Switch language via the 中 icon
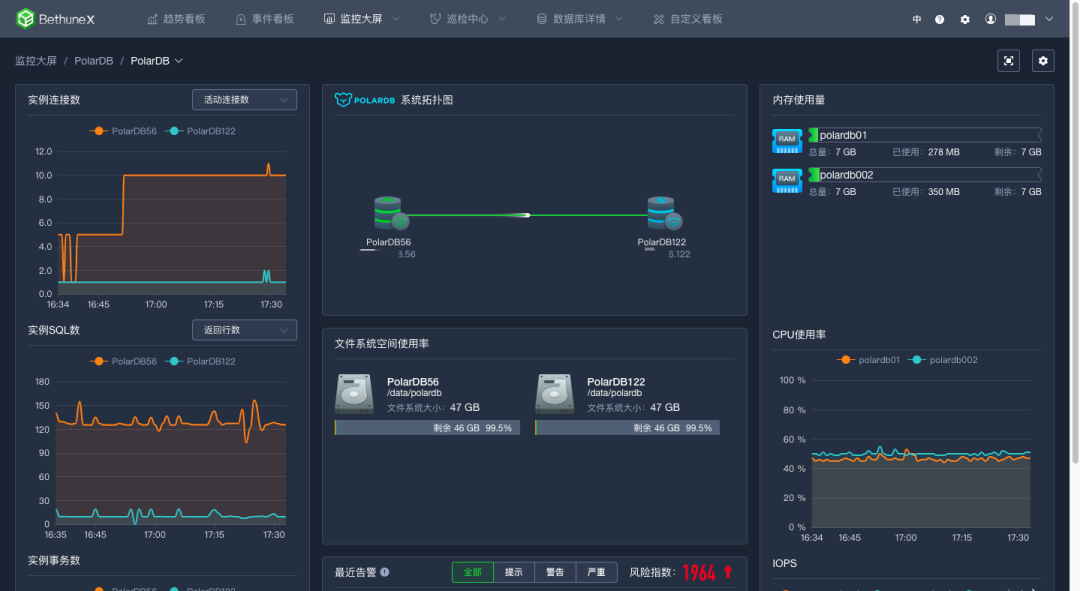 coord(917,19)
